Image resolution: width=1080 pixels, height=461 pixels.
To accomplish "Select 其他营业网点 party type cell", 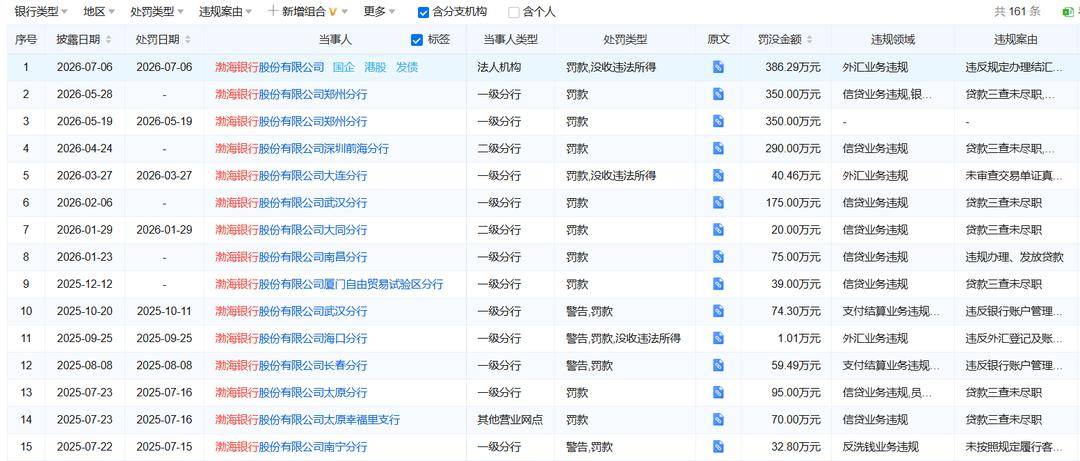I will [x=510, y=420].
